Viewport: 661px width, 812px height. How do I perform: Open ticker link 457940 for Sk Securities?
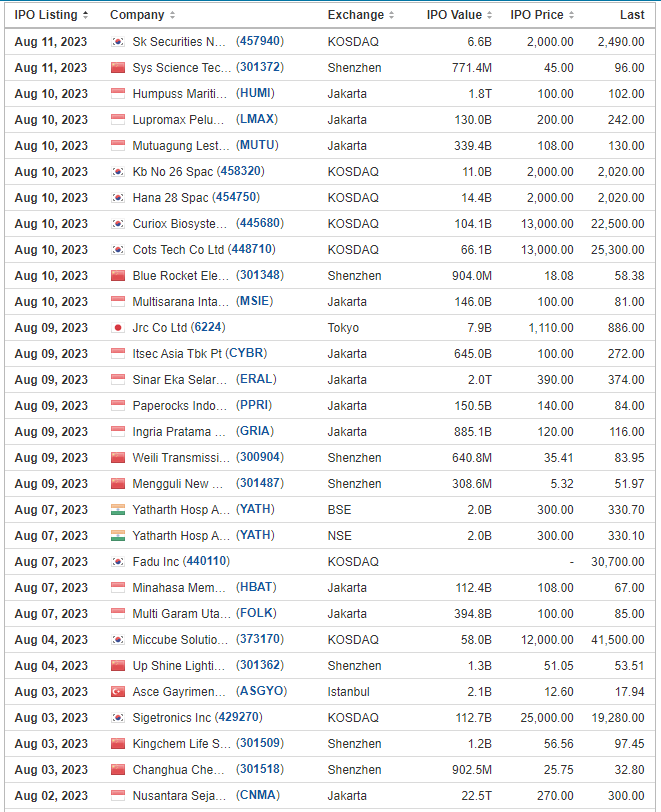(260, 41)
